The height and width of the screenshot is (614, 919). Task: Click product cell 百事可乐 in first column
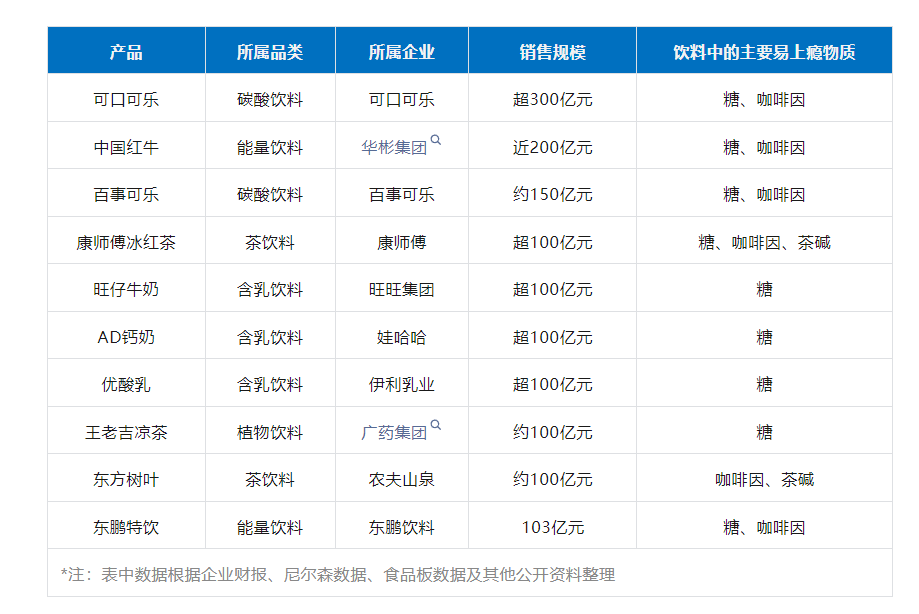coord(126,195)
